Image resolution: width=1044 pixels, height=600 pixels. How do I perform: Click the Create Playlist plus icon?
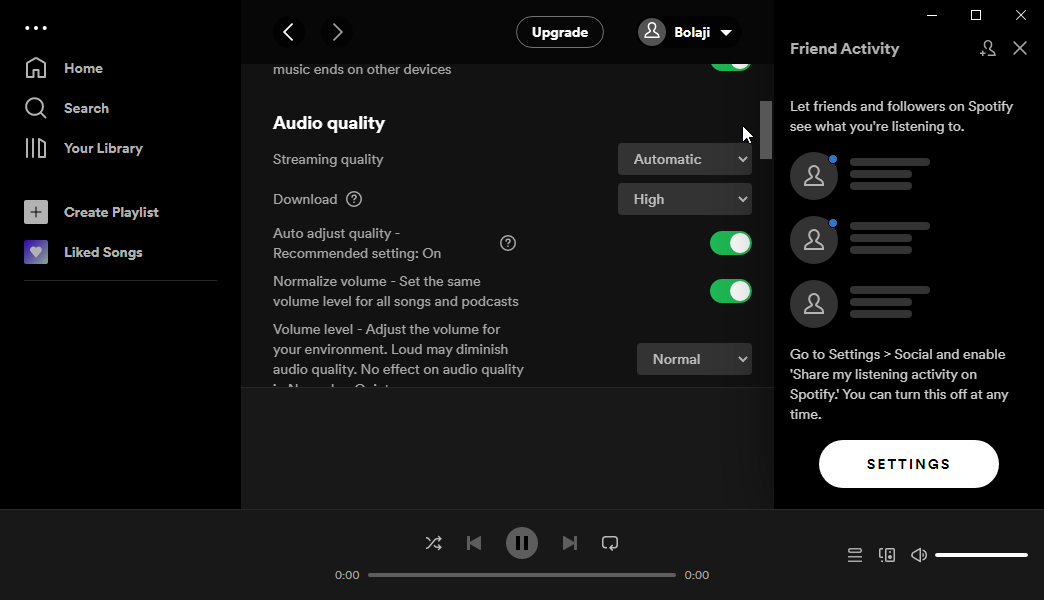point(36,212)
